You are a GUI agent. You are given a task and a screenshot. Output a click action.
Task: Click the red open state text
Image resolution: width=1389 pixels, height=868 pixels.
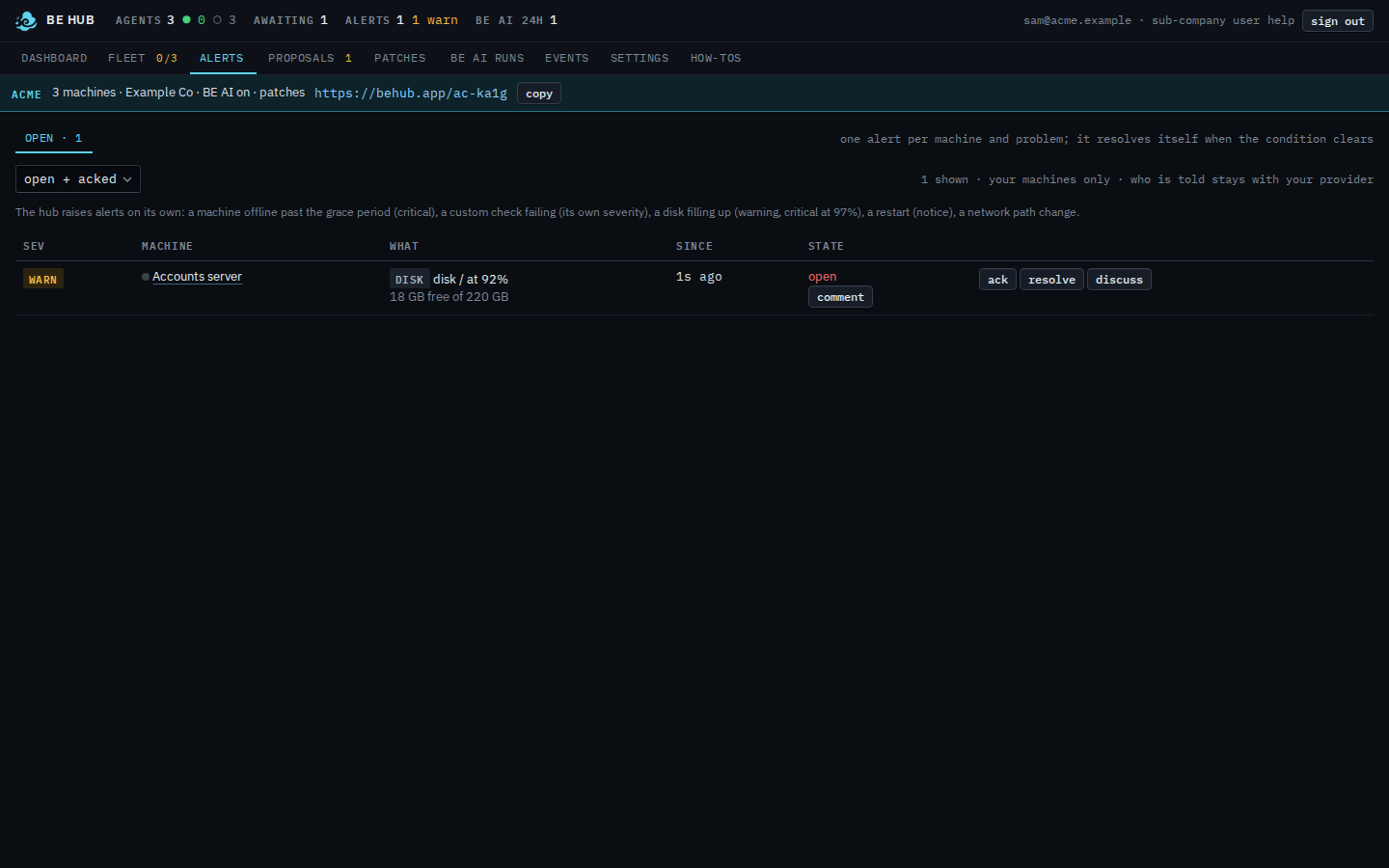tap(823, 277)
